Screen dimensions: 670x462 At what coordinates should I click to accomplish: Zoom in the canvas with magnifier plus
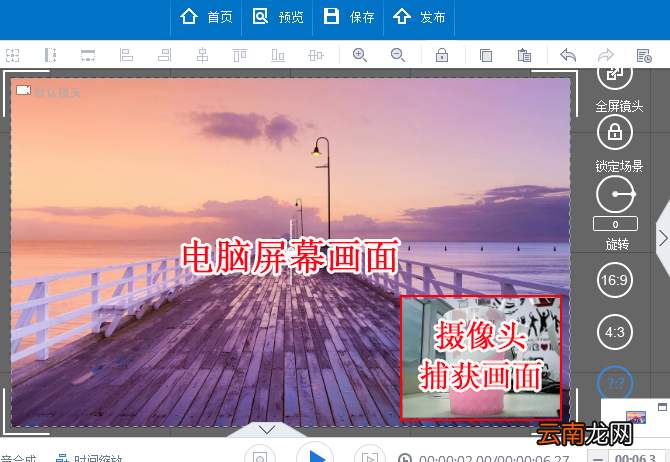click(360, 55)
